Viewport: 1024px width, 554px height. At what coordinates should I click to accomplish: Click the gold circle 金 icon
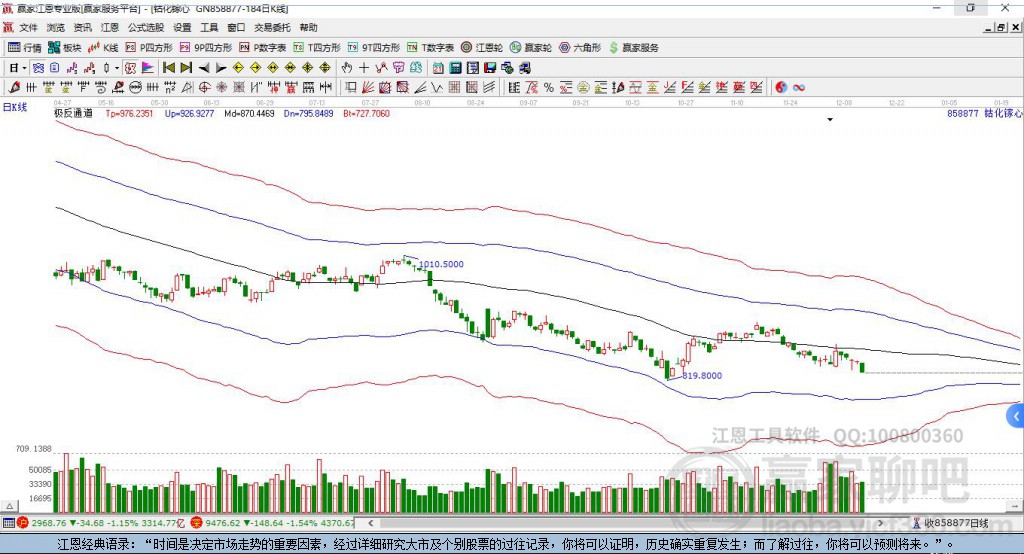pyautogui.click(x=583, y=88)
